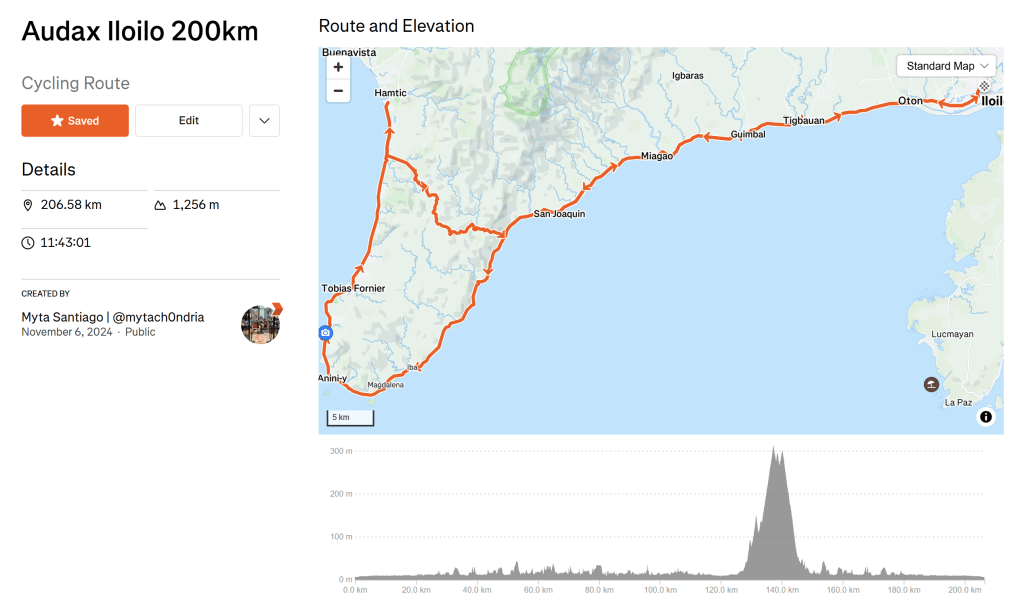This screenshot has height=602, width=1024.
Task: Open the map attribution info icon
Action: pyautogui.click(x=986, y=416)
